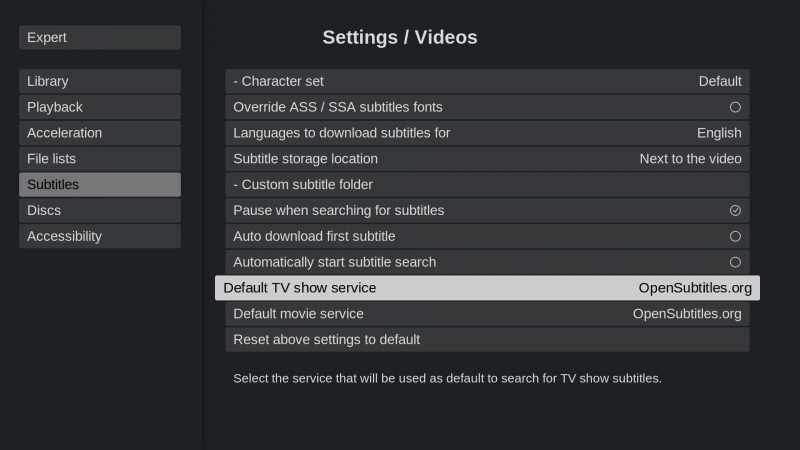Select the Subtitles category

click(x=99, y=185)
